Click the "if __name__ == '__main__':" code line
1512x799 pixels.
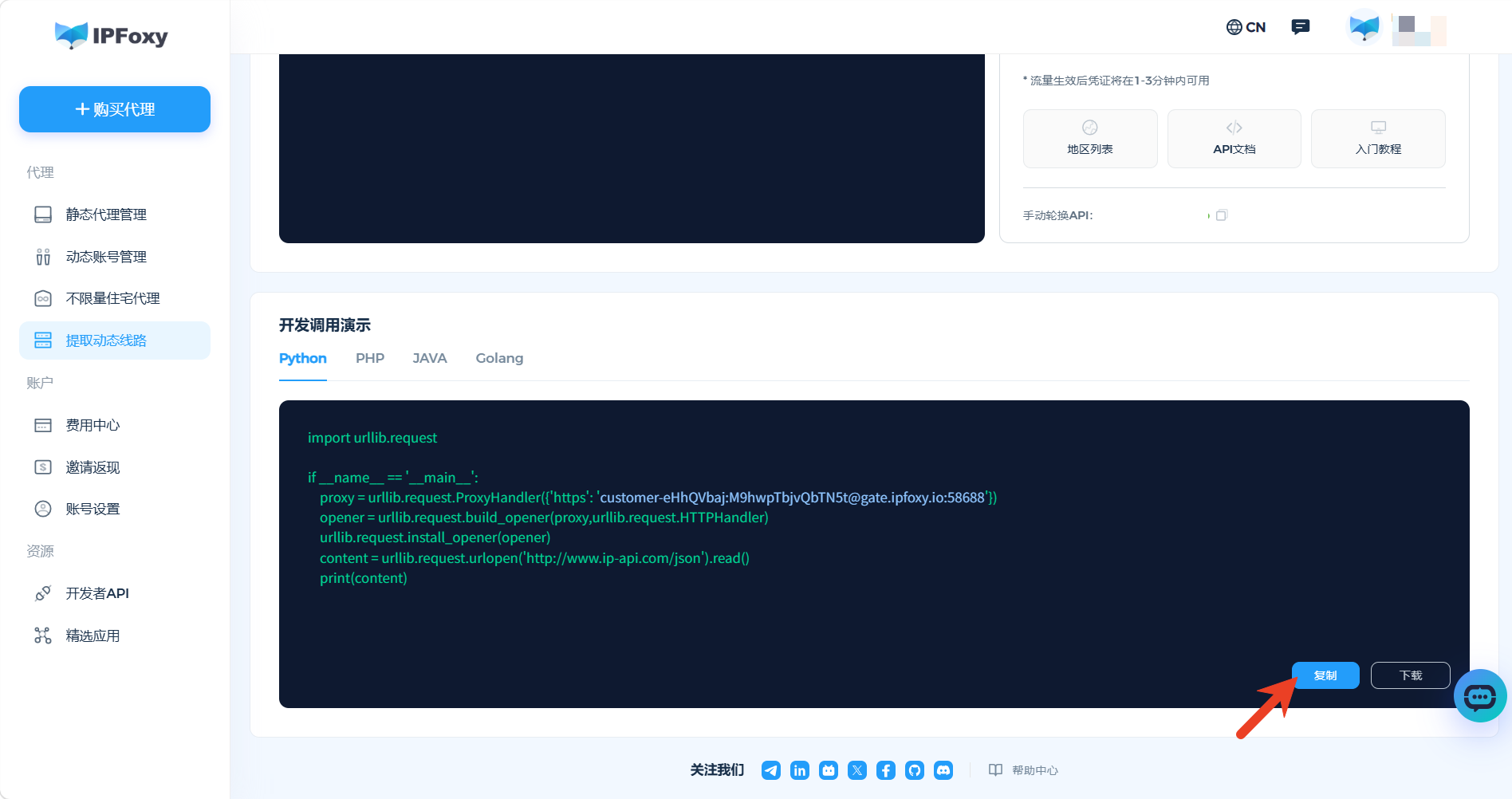tap(393, 478)
